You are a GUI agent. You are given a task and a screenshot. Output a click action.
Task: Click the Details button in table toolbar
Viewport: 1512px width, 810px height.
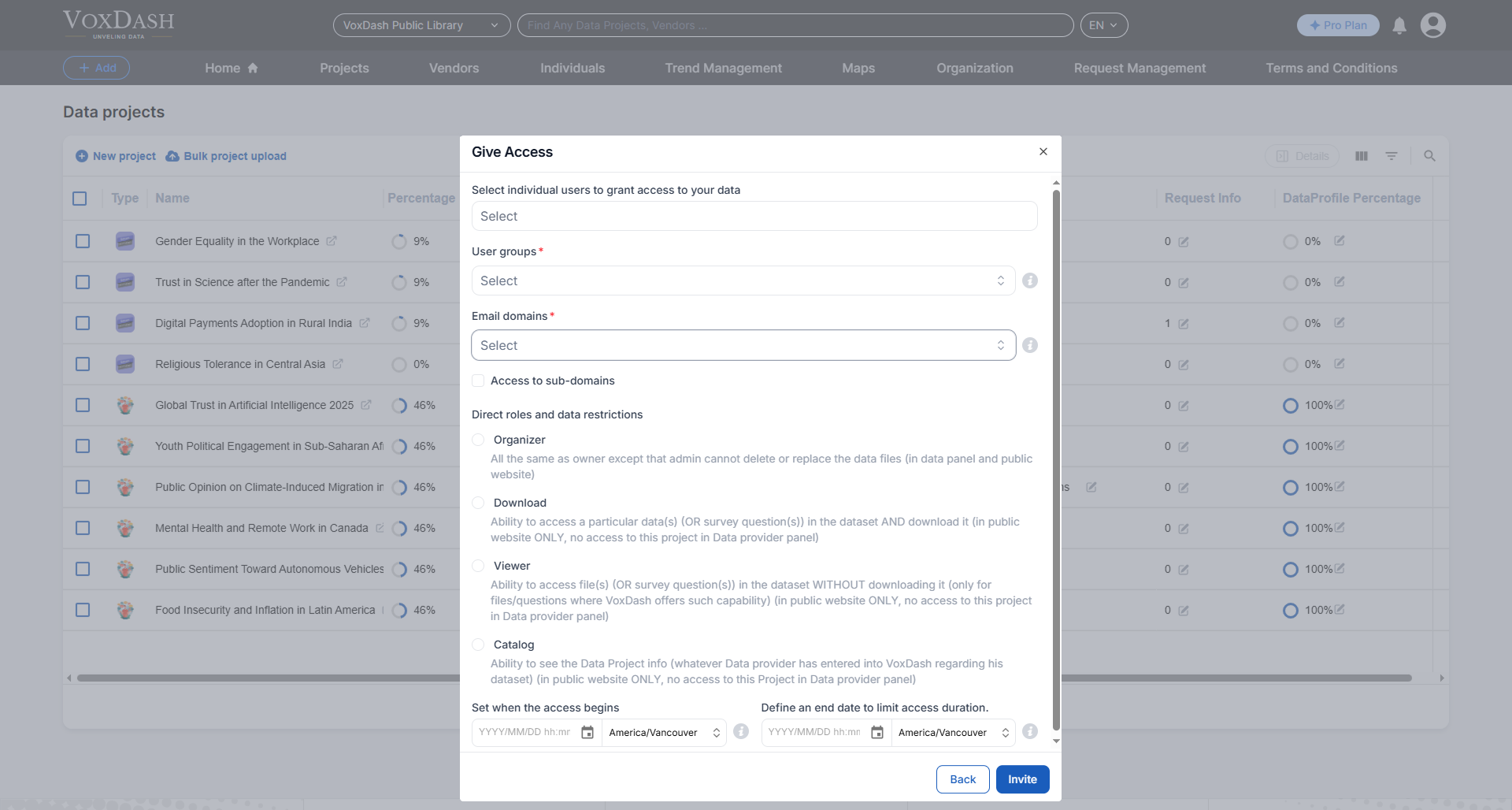point(1303,156)
